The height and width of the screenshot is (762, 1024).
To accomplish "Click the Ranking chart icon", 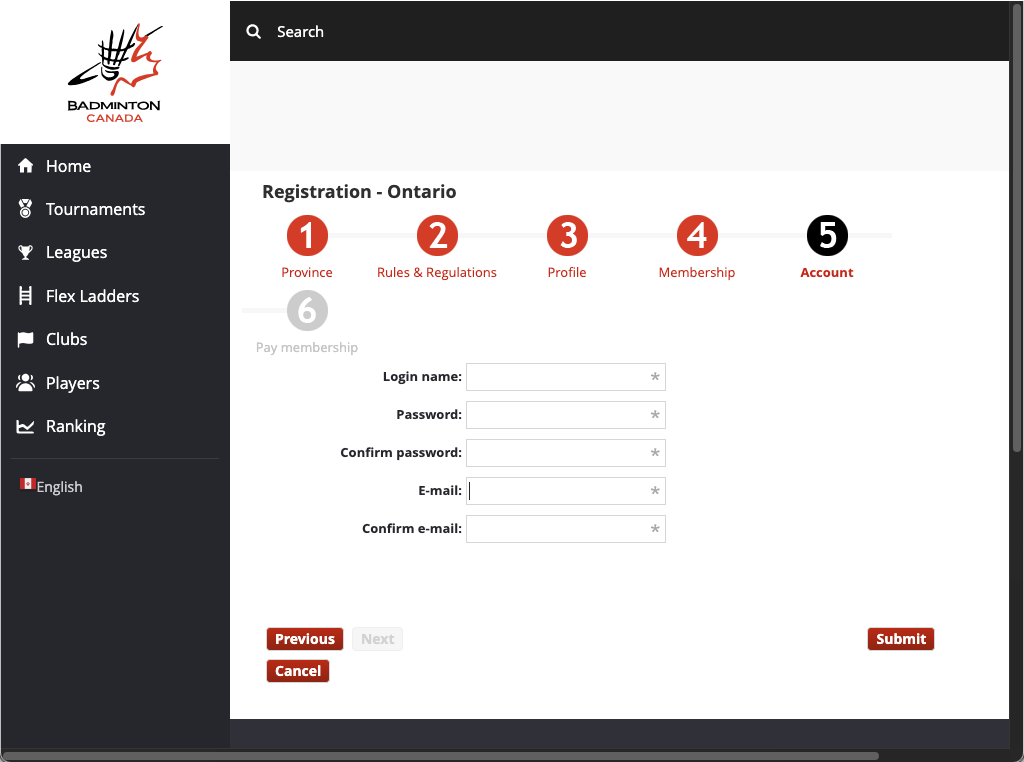I will pyautogui.click(x=25, y=426).
